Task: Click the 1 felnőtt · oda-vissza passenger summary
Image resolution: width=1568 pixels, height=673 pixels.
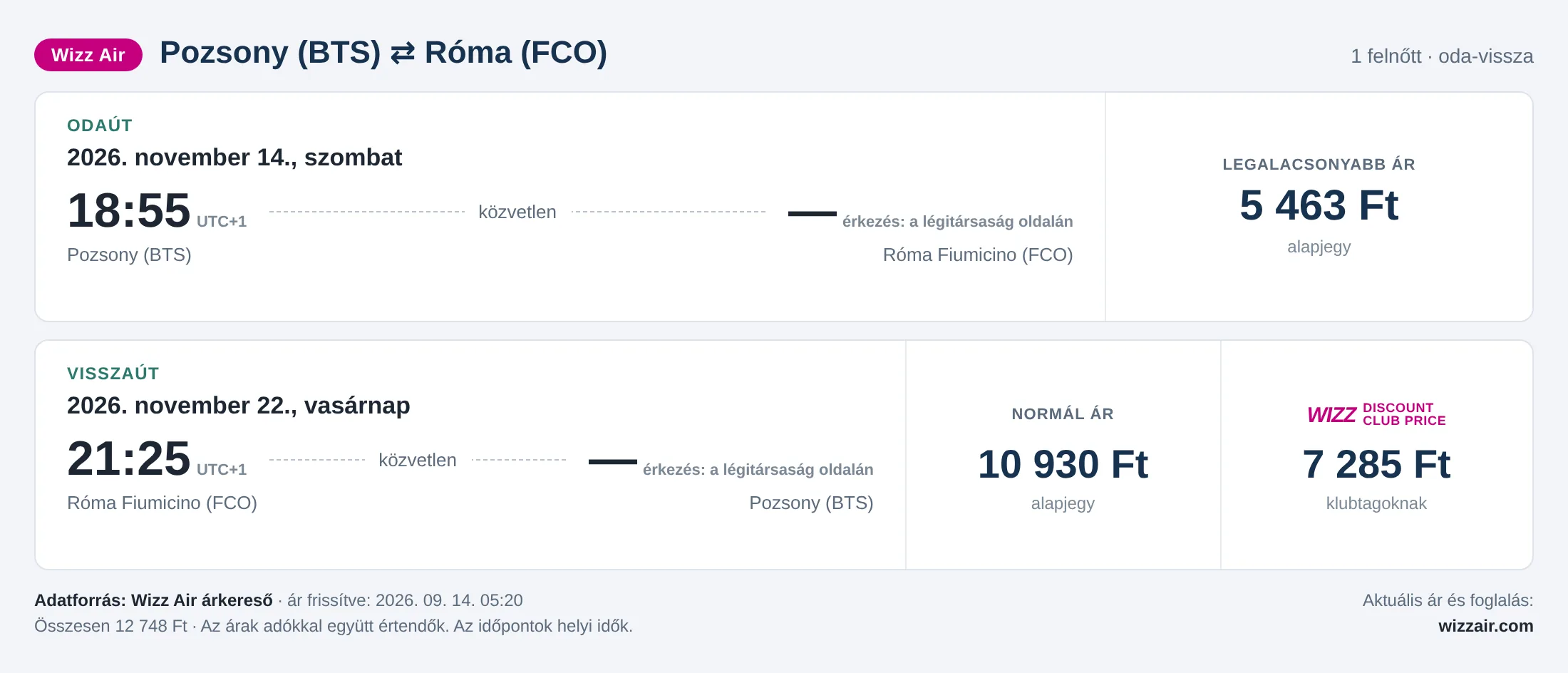Action: click(1442, 56)
